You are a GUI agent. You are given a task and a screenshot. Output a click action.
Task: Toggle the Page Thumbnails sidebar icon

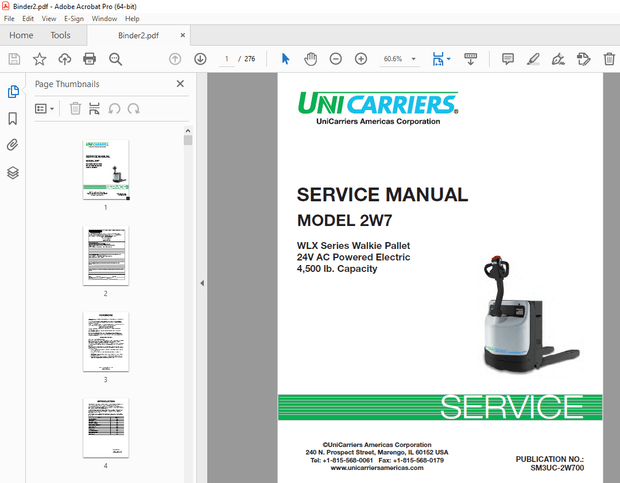(13, 91)
